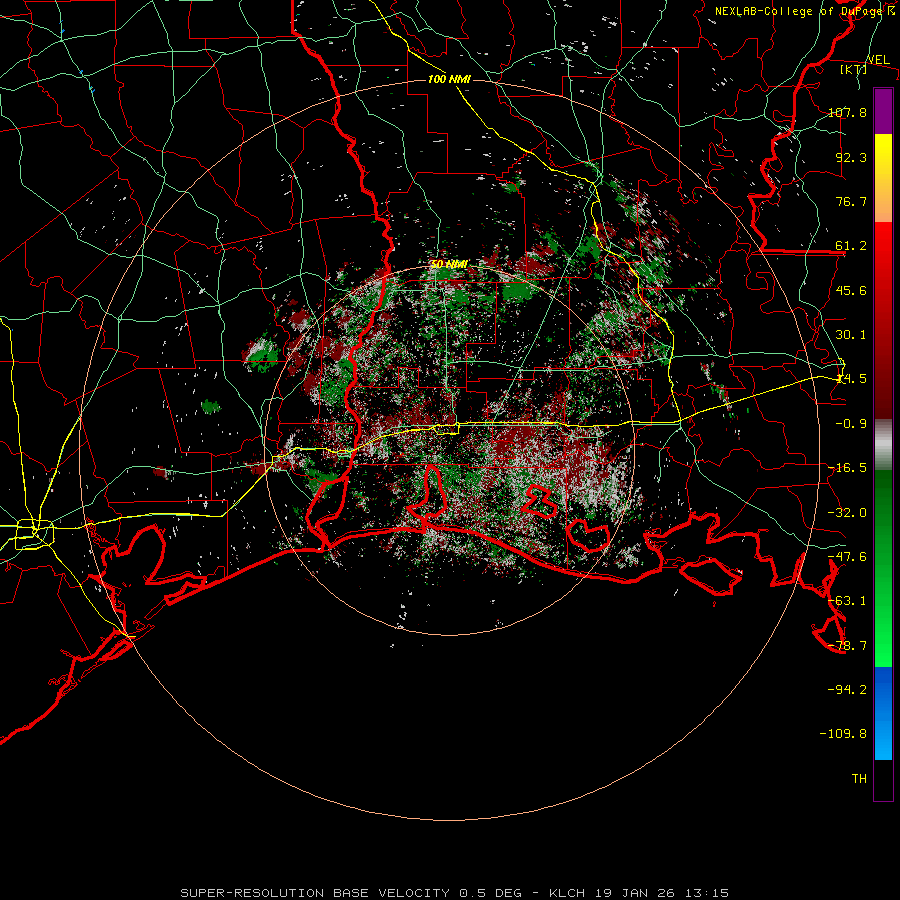
Task: Select the -109.8 legend value
Action: coord(843,734)
